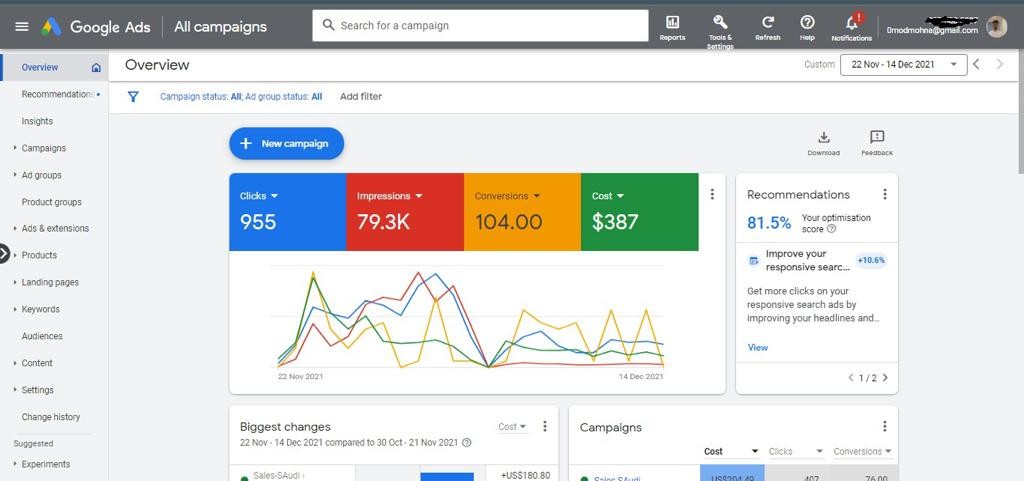This screenshot has width=1024, height=481.
Task: Open the Campaigns table Clicks column dropdown
Action: click(796, 452)
